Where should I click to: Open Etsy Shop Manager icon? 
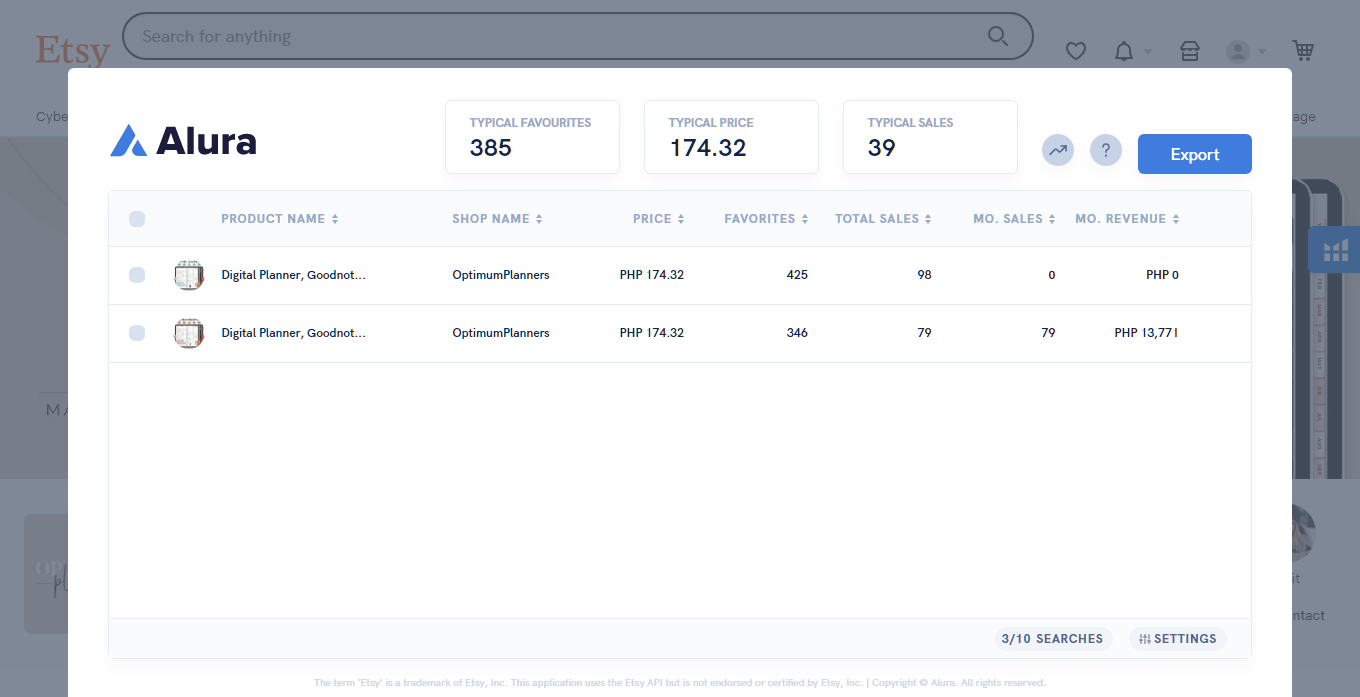coord(1190,51)
